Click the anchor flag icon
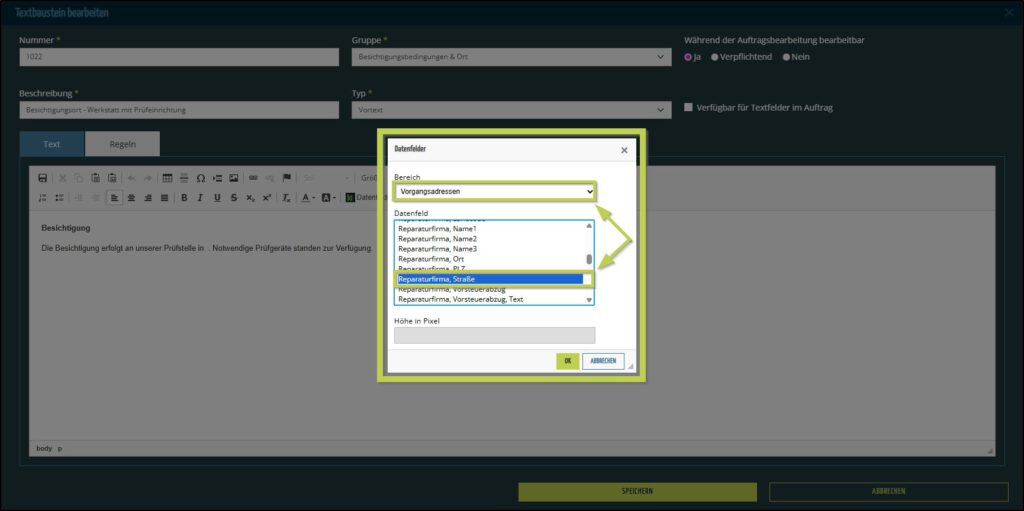The image size is (1024, 511). pos(287,178)
